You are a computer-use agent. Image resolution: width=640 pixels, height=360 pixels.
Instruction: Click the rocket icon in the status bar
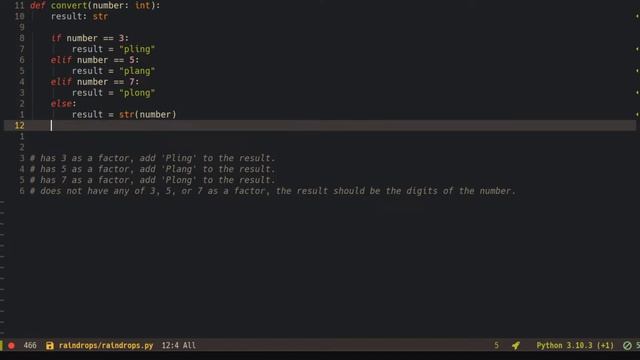click(516, 346)
